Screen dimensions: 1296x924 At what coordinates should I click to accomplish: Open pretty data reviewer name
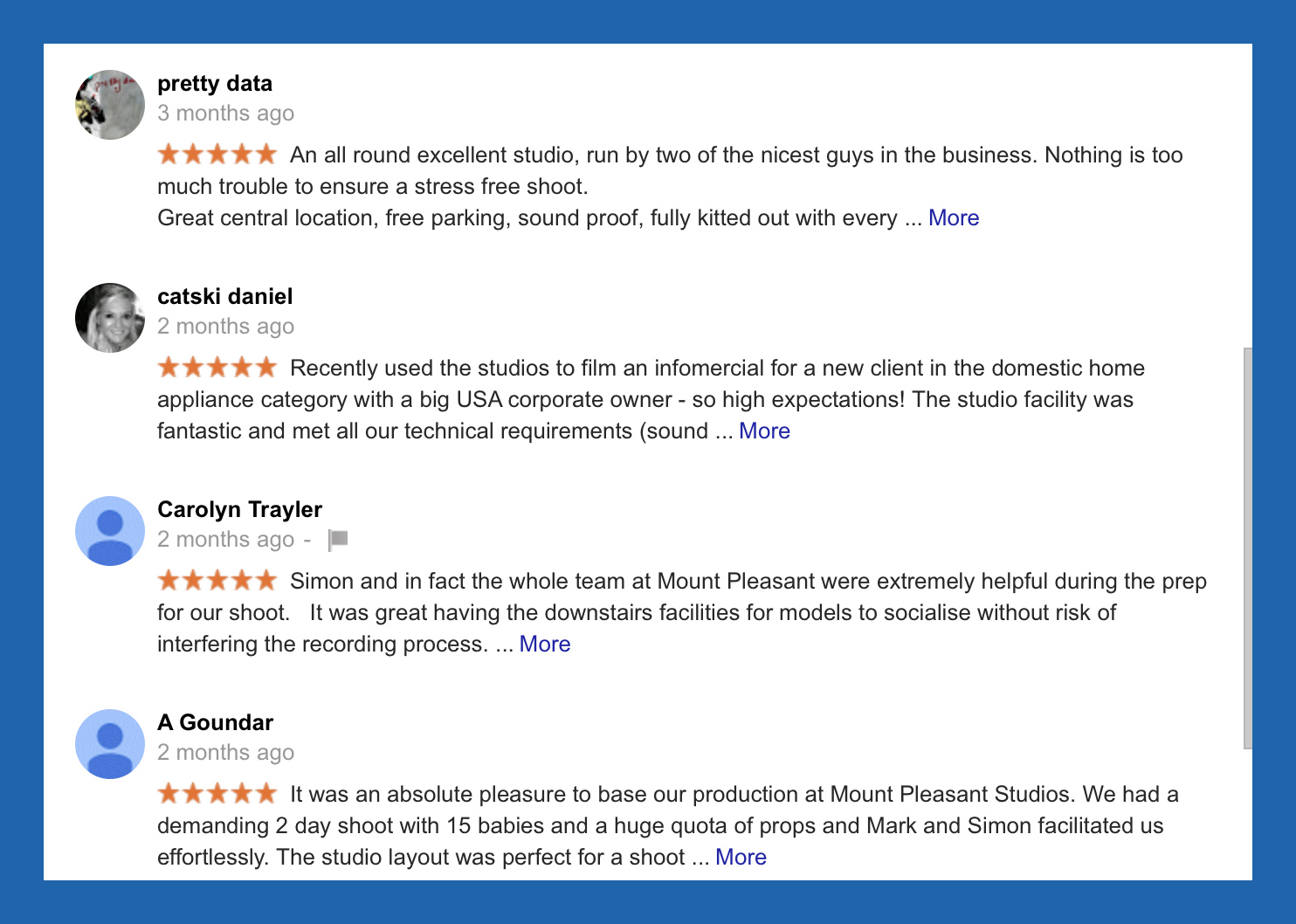pyautogui.click(x=215, y=84)
